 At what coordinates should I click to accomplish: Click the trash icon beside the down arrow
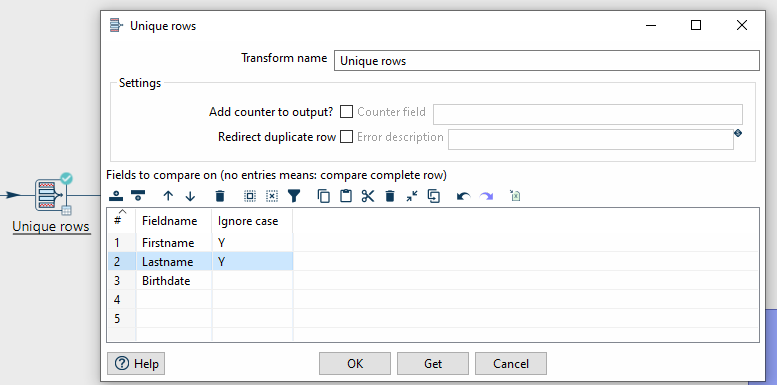click(x=220, y=196)
